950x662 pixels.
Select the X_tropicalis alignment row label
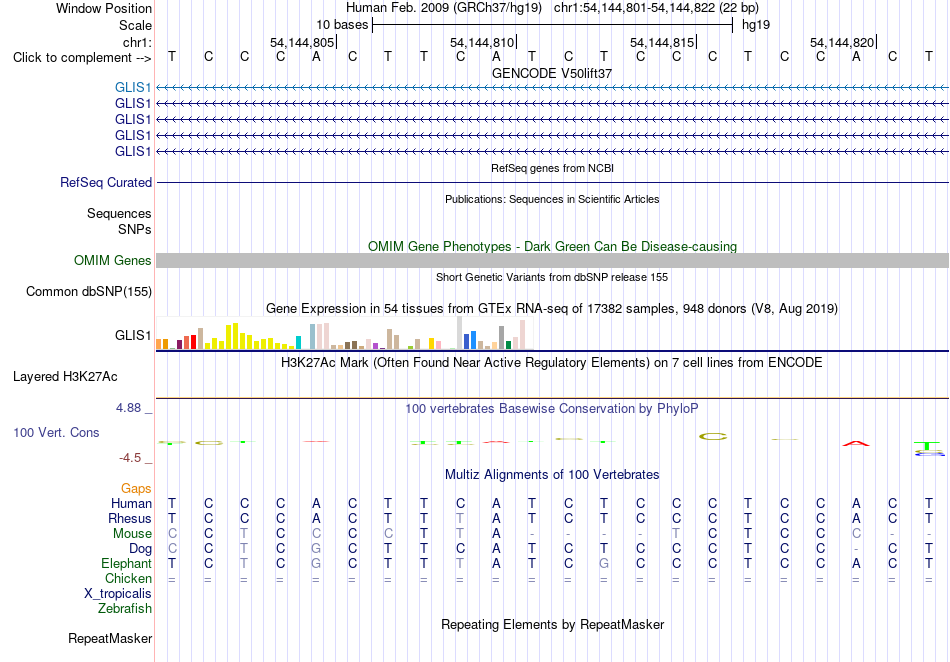118,594
